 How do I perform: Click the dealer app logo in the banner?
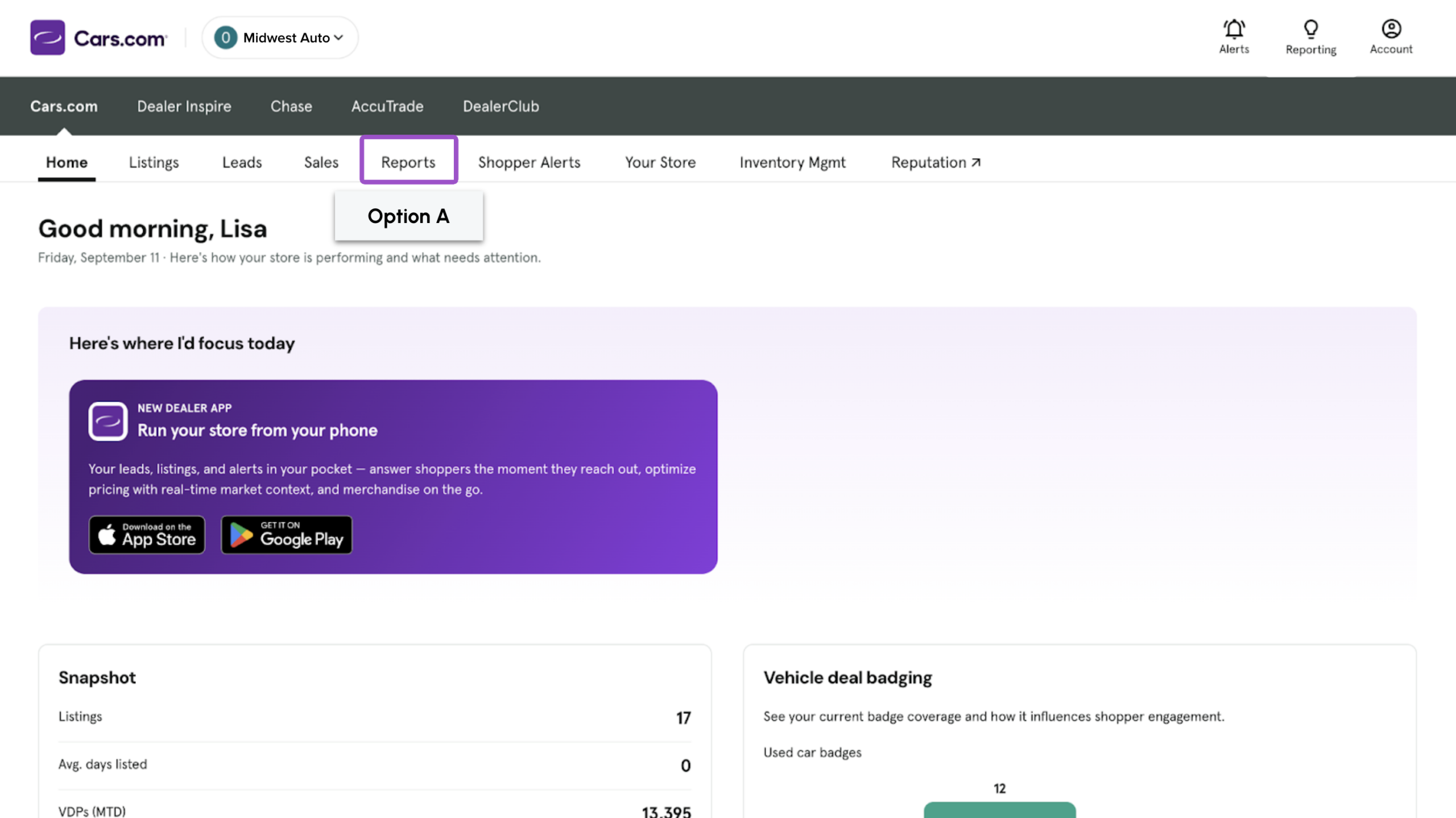(107, 422)
